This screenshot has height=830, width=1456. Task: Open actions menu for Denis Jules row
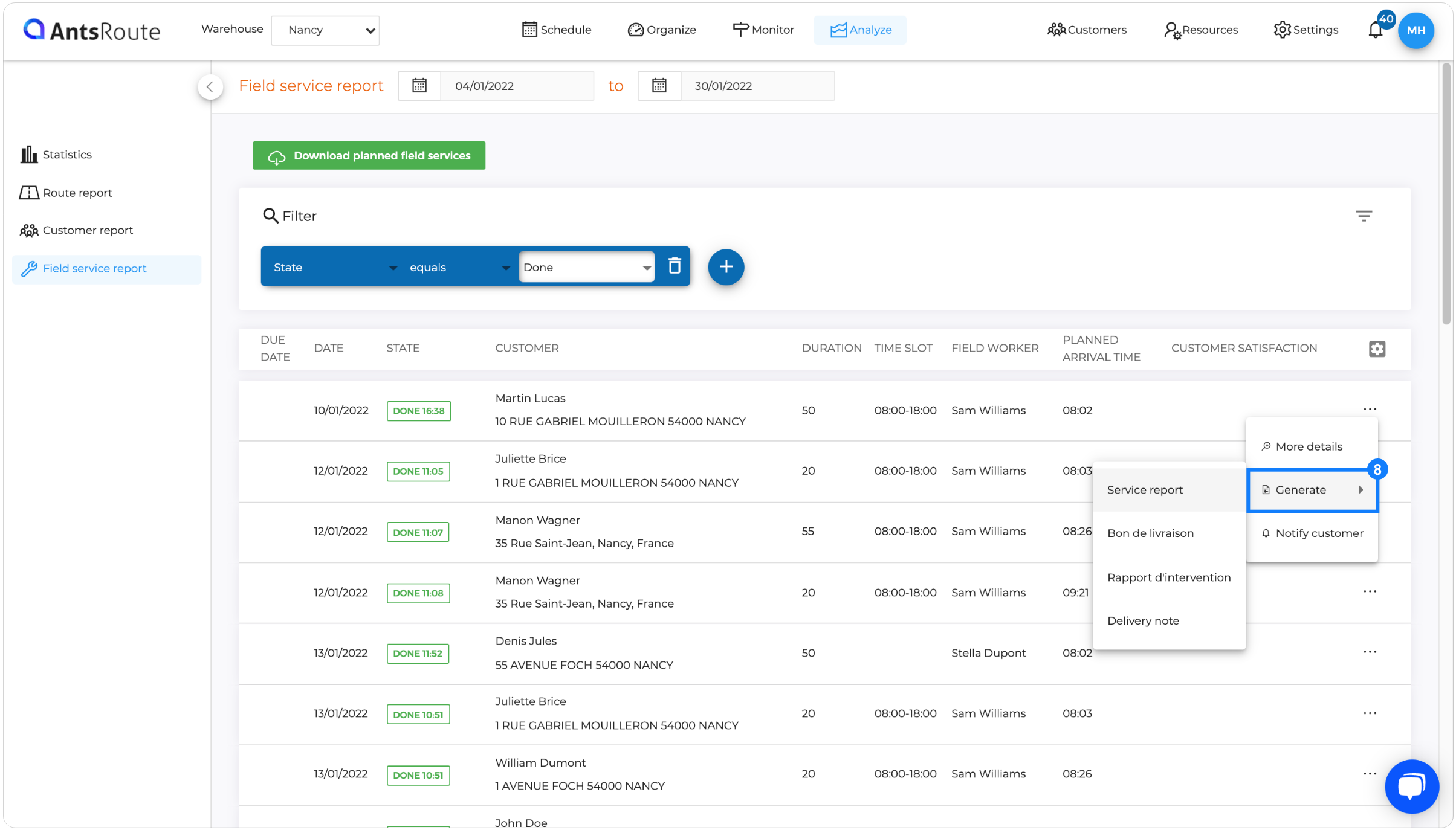tap(1370, 652)
